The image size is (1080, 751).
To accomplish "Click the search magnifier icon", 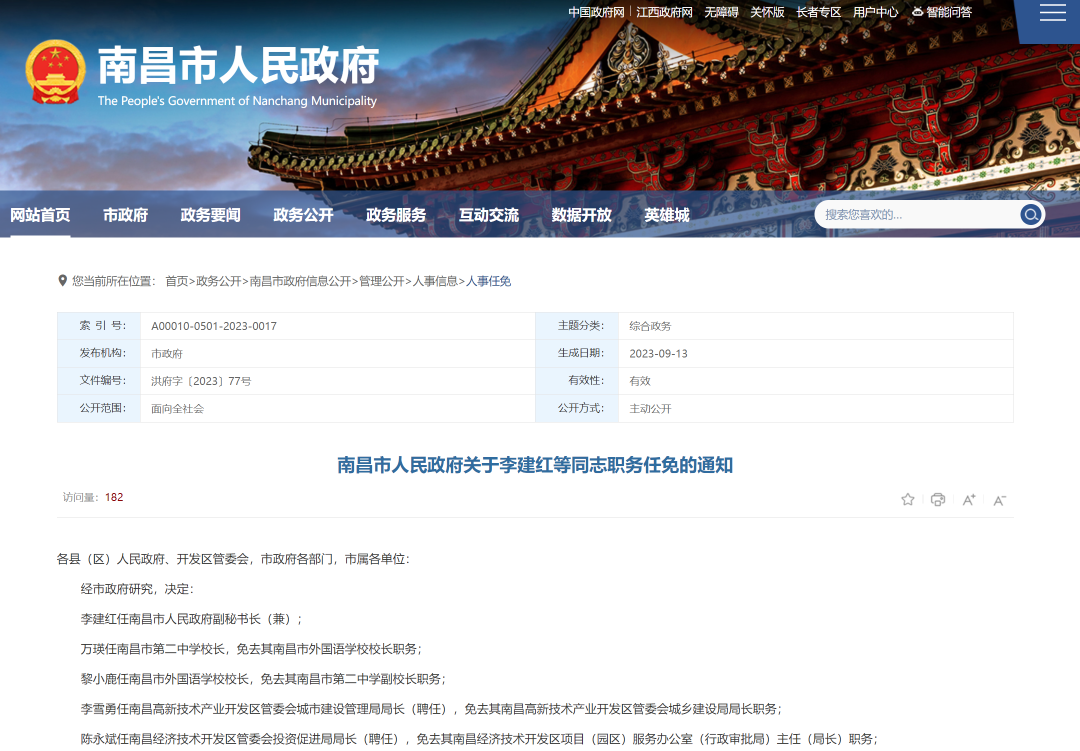I will pos(1031,214).
